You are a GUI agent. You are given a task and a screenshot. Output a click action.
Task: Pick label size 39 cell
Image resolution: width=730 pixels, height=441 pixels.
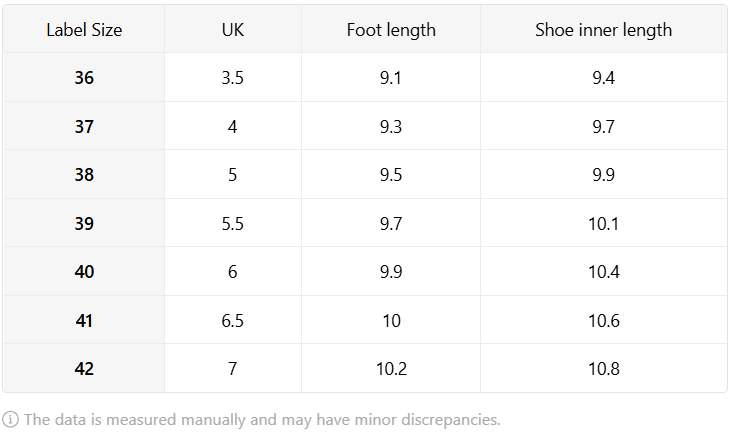pos(84,223)
